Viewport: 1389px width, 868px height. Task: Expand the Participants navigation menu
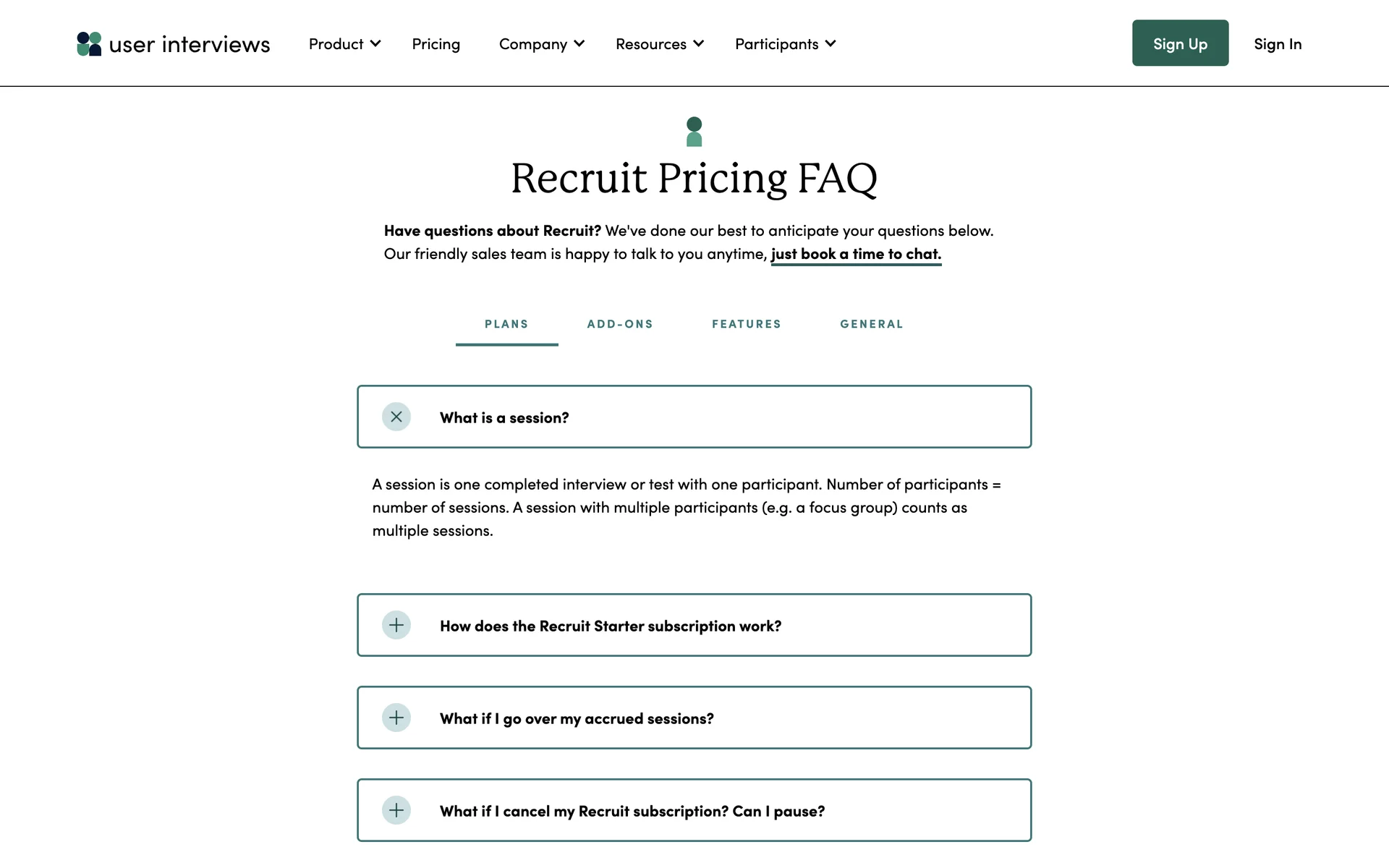(785, 44)
